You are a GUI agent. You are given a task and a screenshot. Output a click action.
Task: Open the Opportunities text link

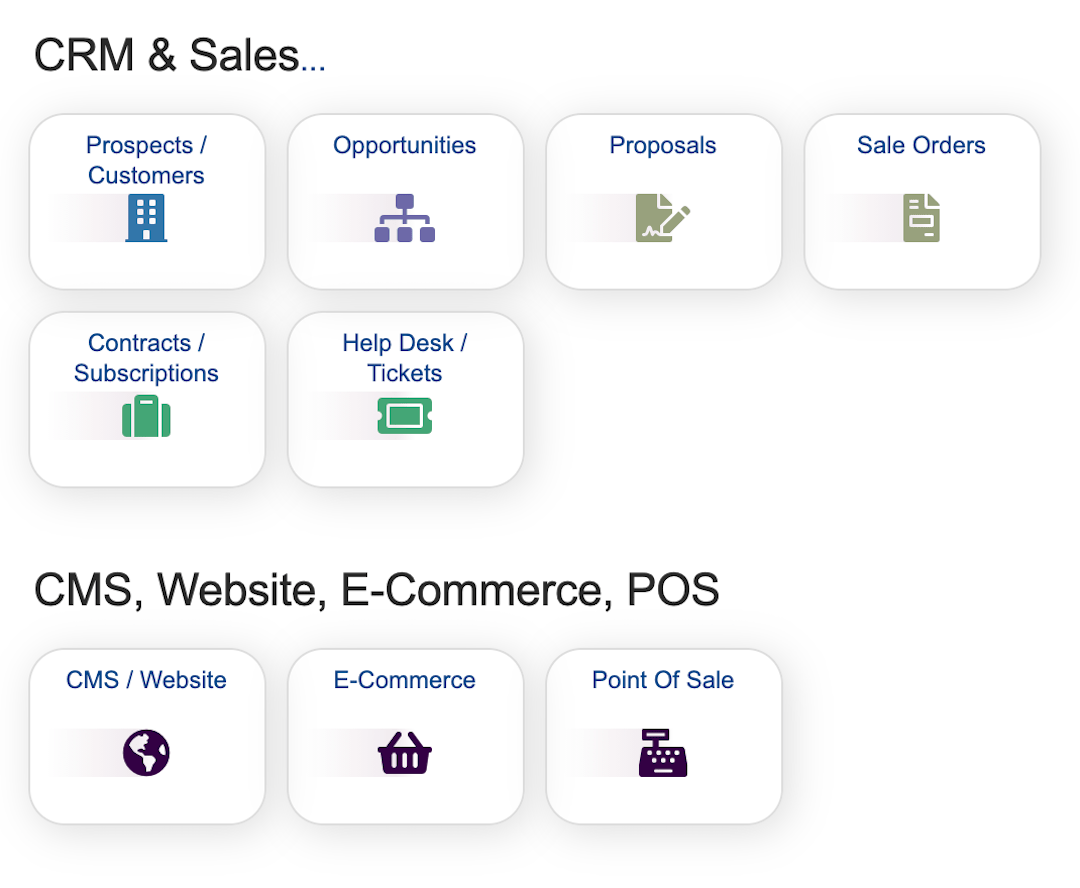(x=405, y=145)
